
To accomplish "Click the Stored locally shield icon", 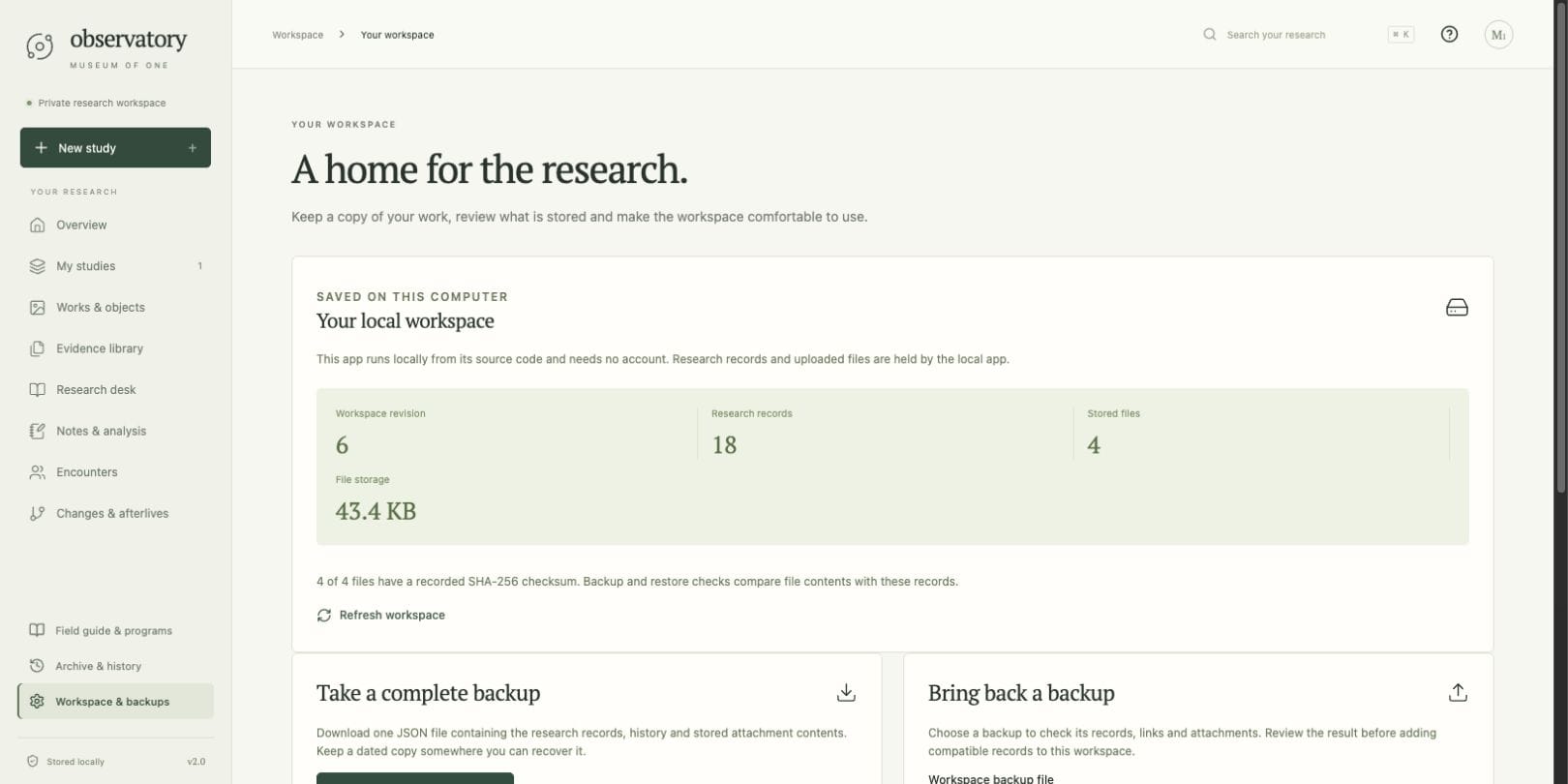I will (33, 762).
